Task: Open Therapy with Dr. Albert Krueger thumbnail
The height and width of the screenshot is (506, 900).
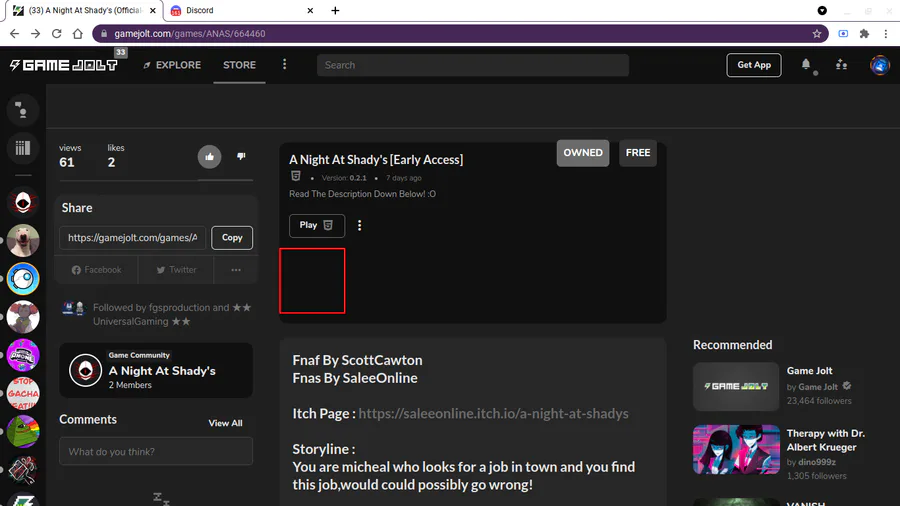Action: click(x=736, y=449)
